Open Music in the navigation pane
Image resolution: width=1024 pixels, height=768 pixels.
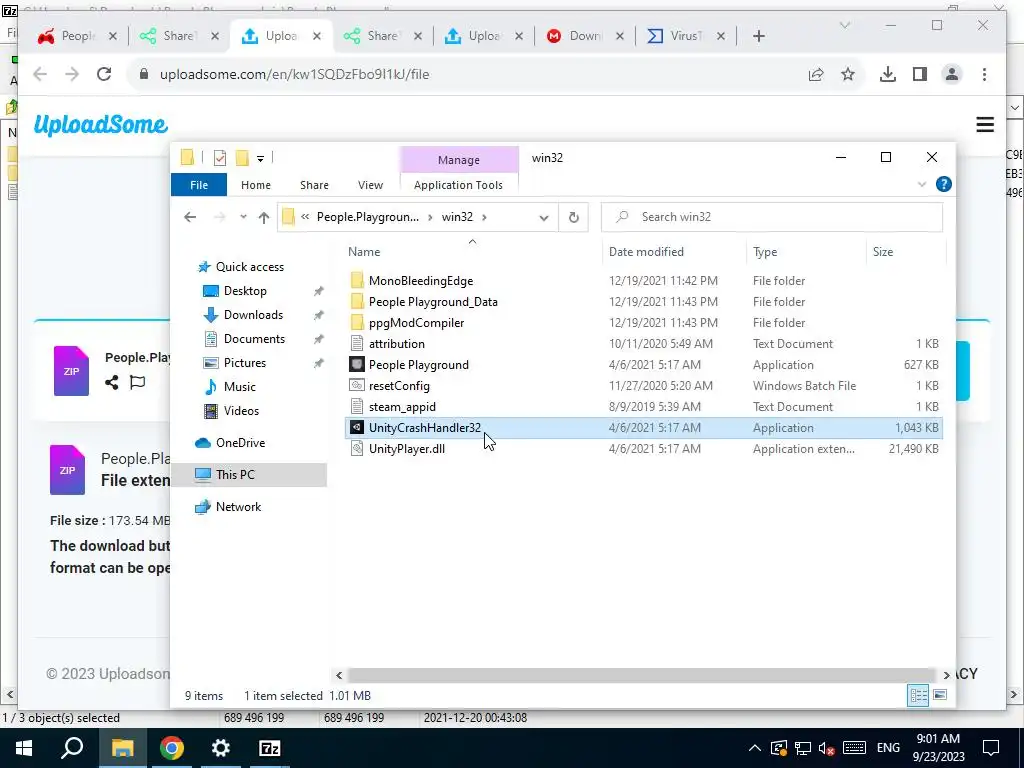coord(240,387)
